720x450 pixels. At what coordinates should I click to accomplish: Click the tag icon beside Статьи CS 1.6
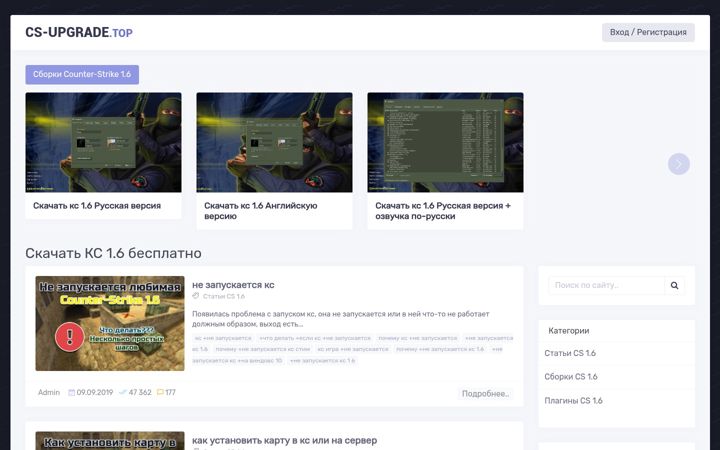[196, 296]
